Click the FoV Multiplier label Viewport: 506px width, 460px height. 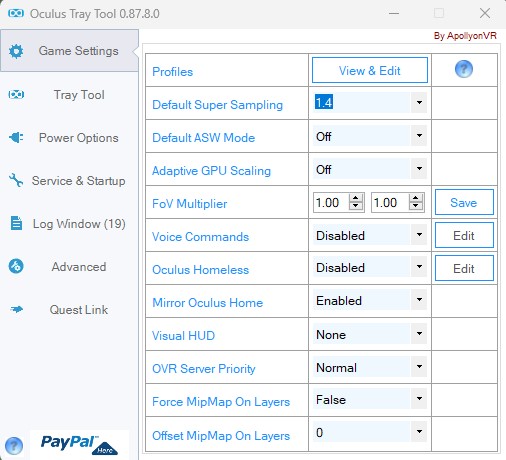189,204
